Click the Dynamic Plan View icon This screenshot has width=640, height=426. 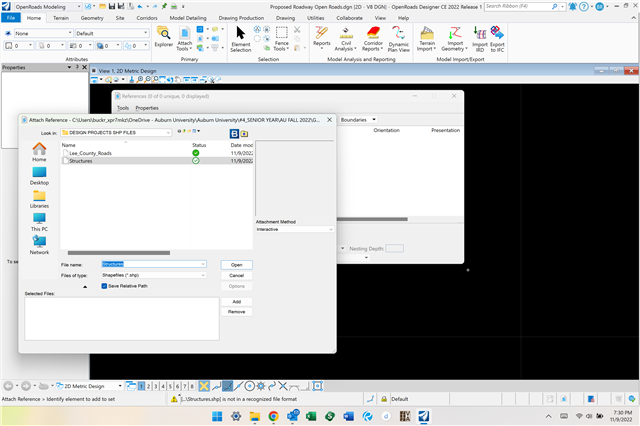398,38
